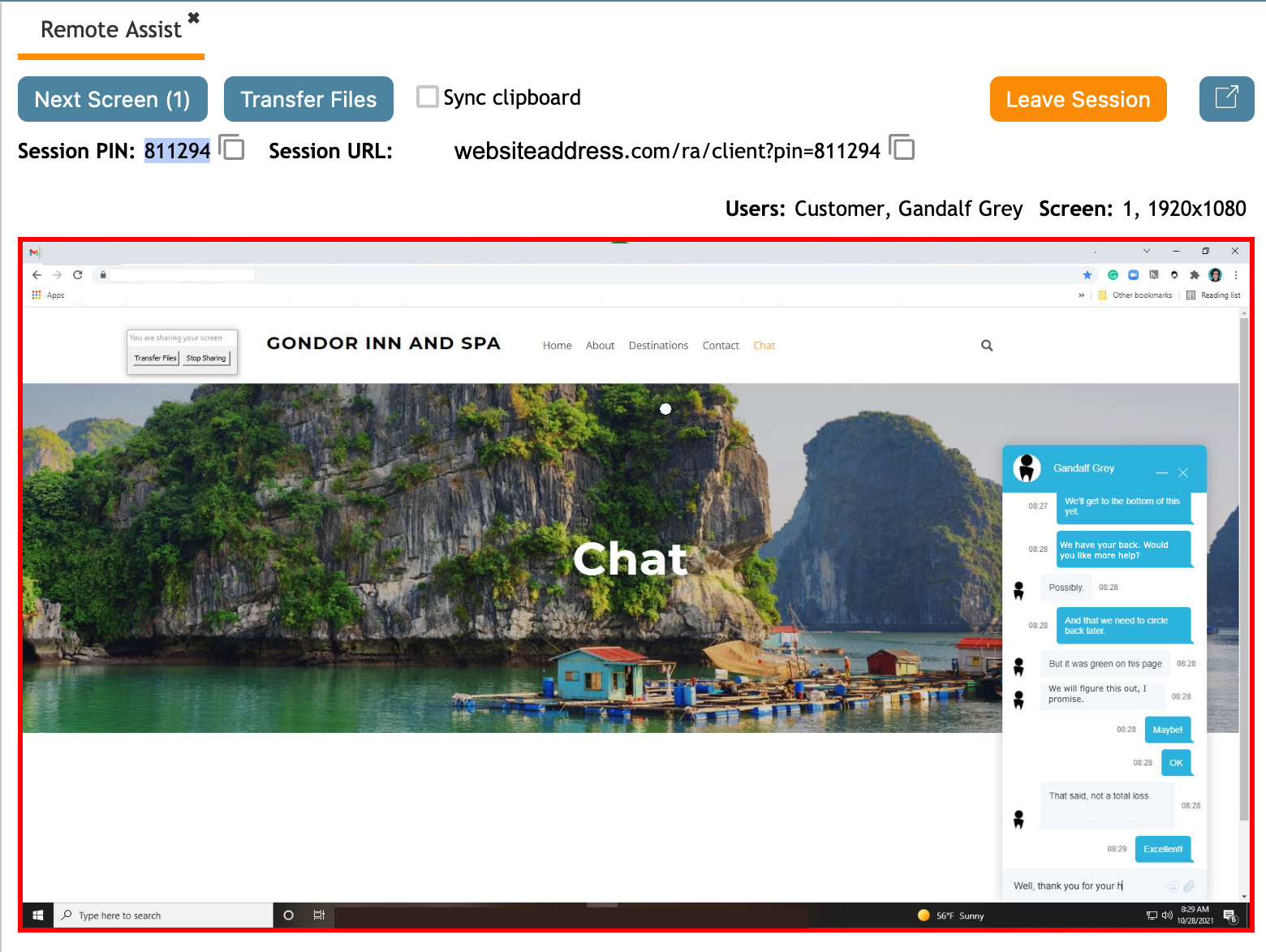
Task: Copy the Session URL to the clipboard
Action: pos(902,148)
